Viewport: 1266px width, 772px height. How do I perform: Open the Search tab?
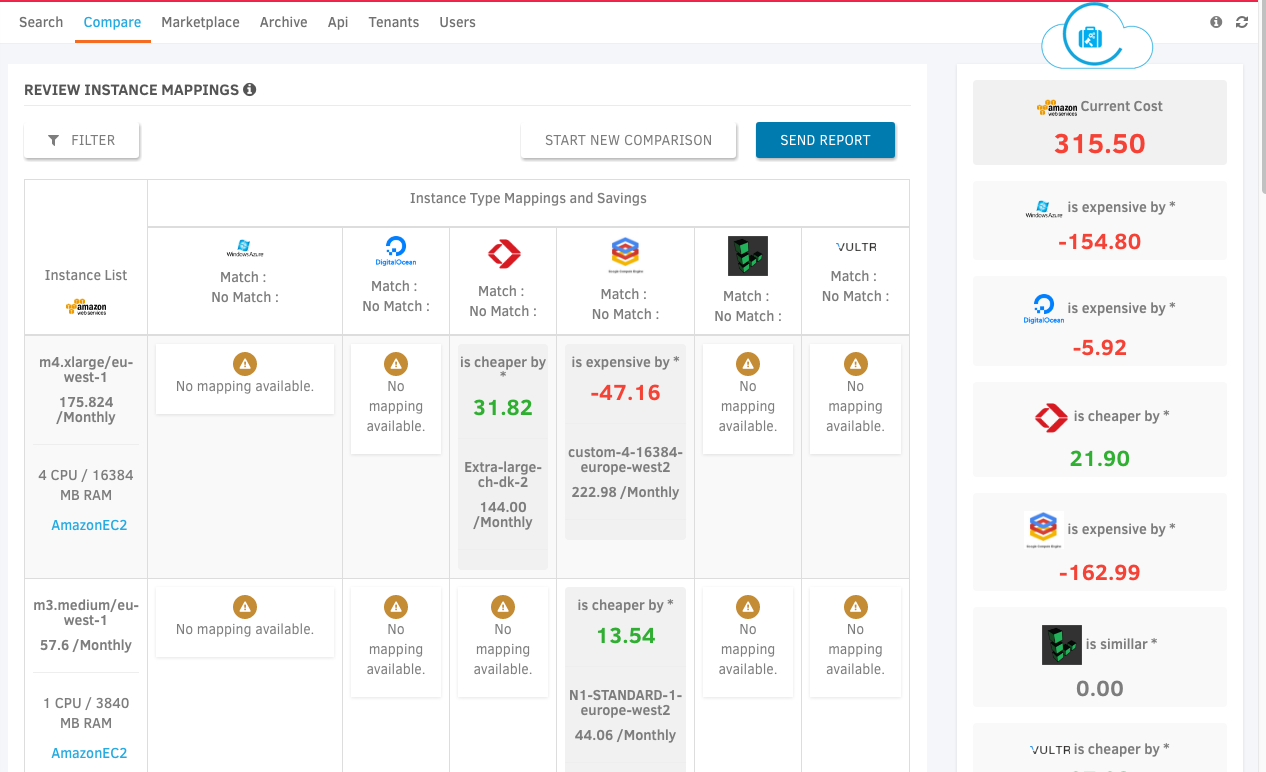[x=41, y=22]
